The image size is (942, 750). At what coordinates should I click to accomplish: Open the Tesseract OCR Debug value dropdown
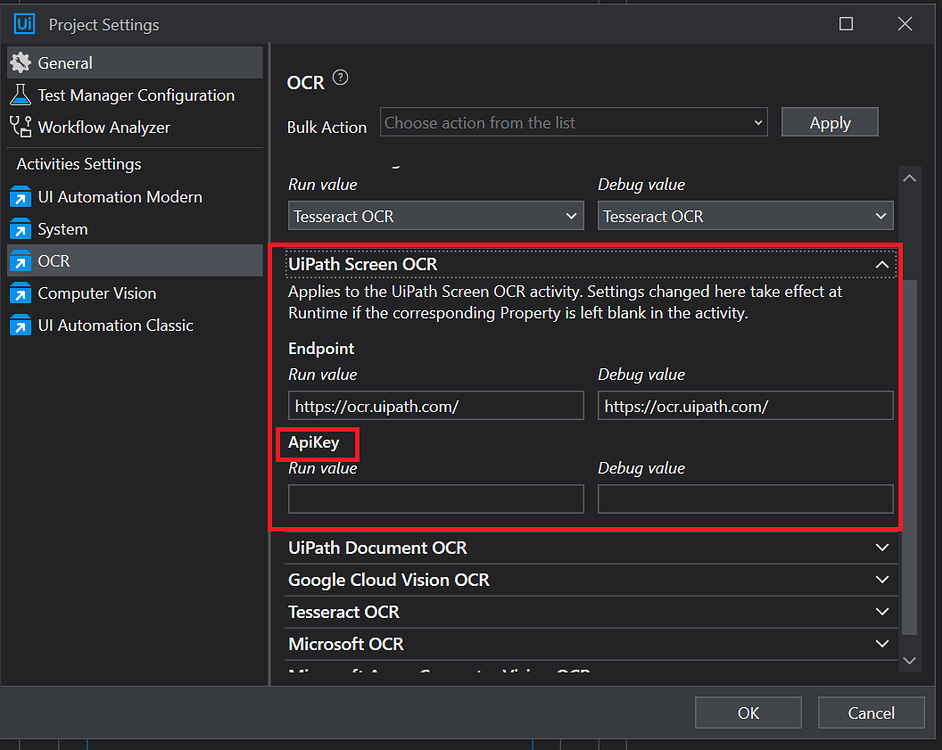745,216
